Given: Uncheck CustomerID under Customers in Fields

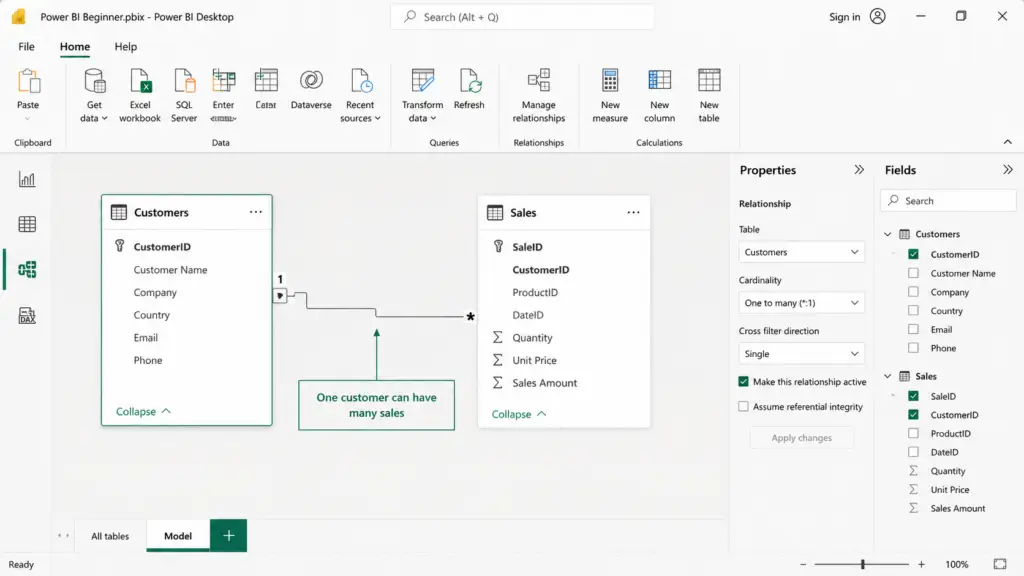Looking at the screenshot, I should click(913, 254).
